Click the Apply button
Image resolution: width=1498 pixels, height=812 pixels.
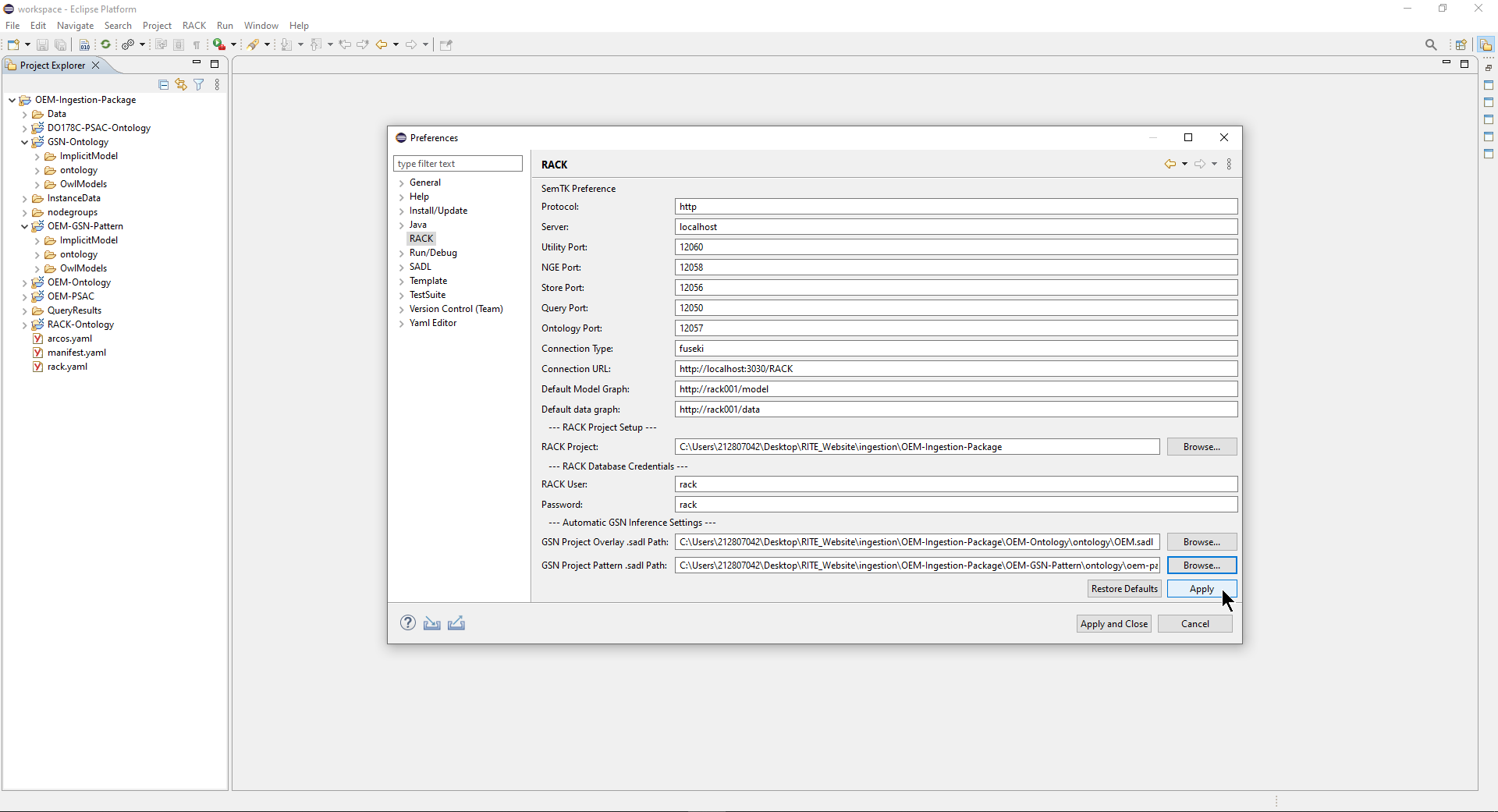pyautogui.click(x=1202, y=589)
